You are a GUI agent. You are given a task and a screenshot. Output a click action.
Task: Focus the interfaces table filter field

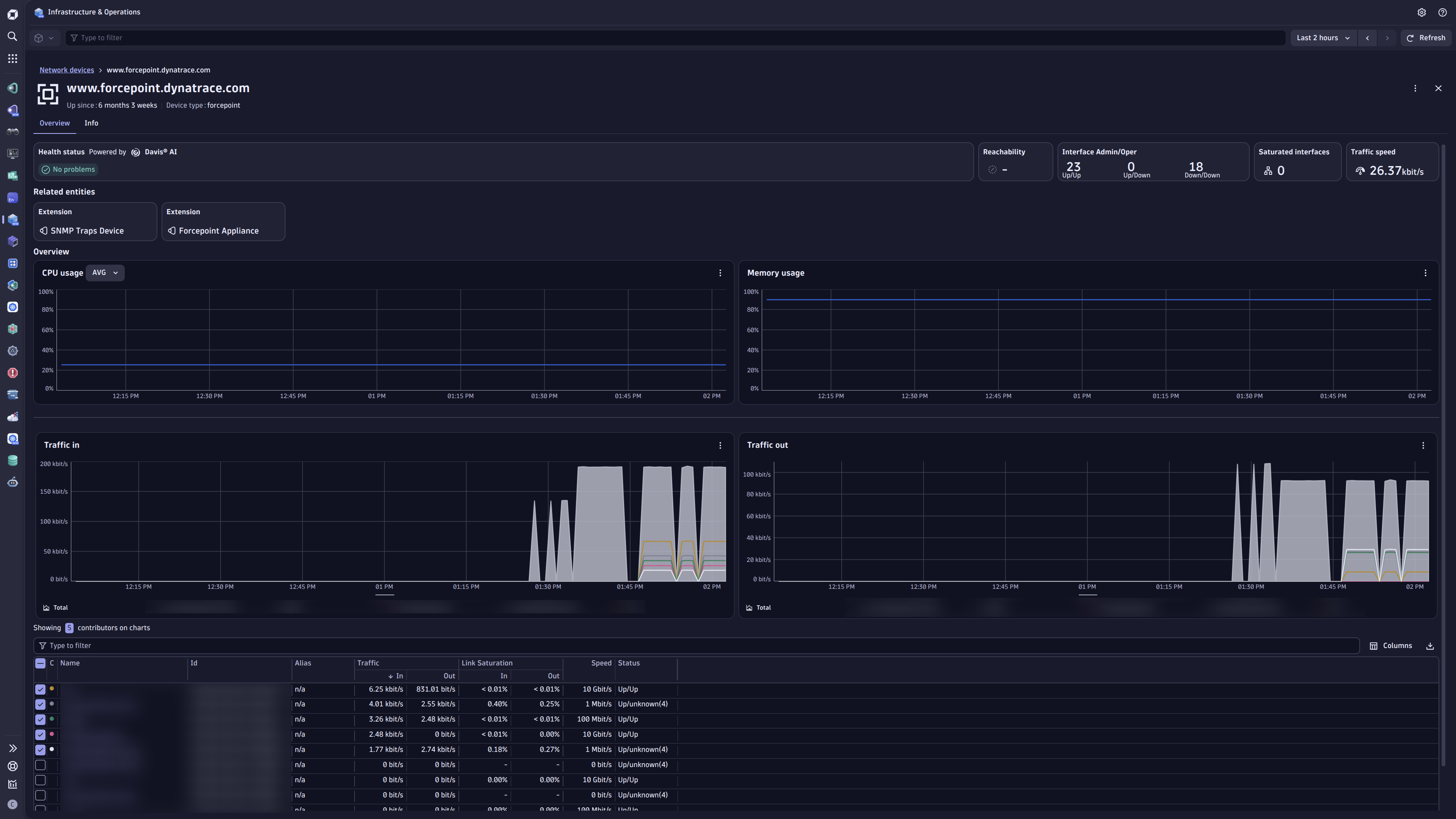coord(697,646)
